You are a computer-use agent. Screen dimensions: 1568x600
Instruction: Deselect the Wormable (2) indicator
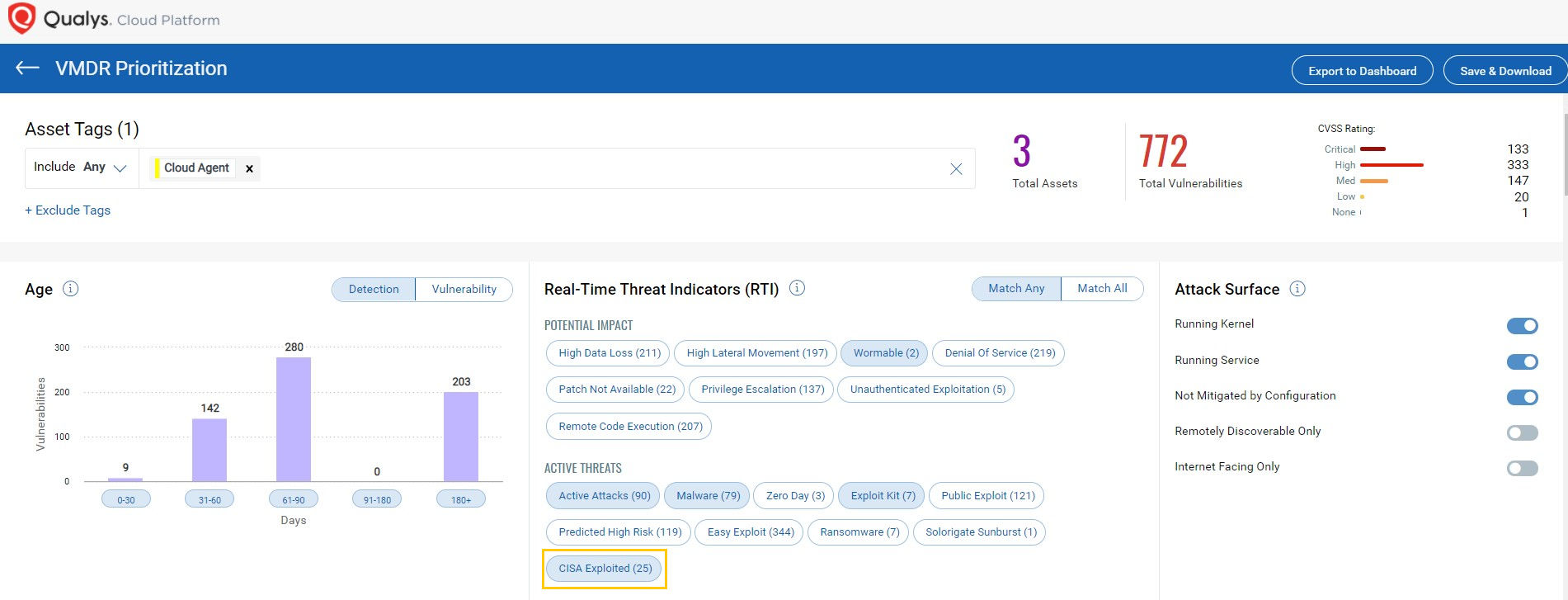click(885, 353)
